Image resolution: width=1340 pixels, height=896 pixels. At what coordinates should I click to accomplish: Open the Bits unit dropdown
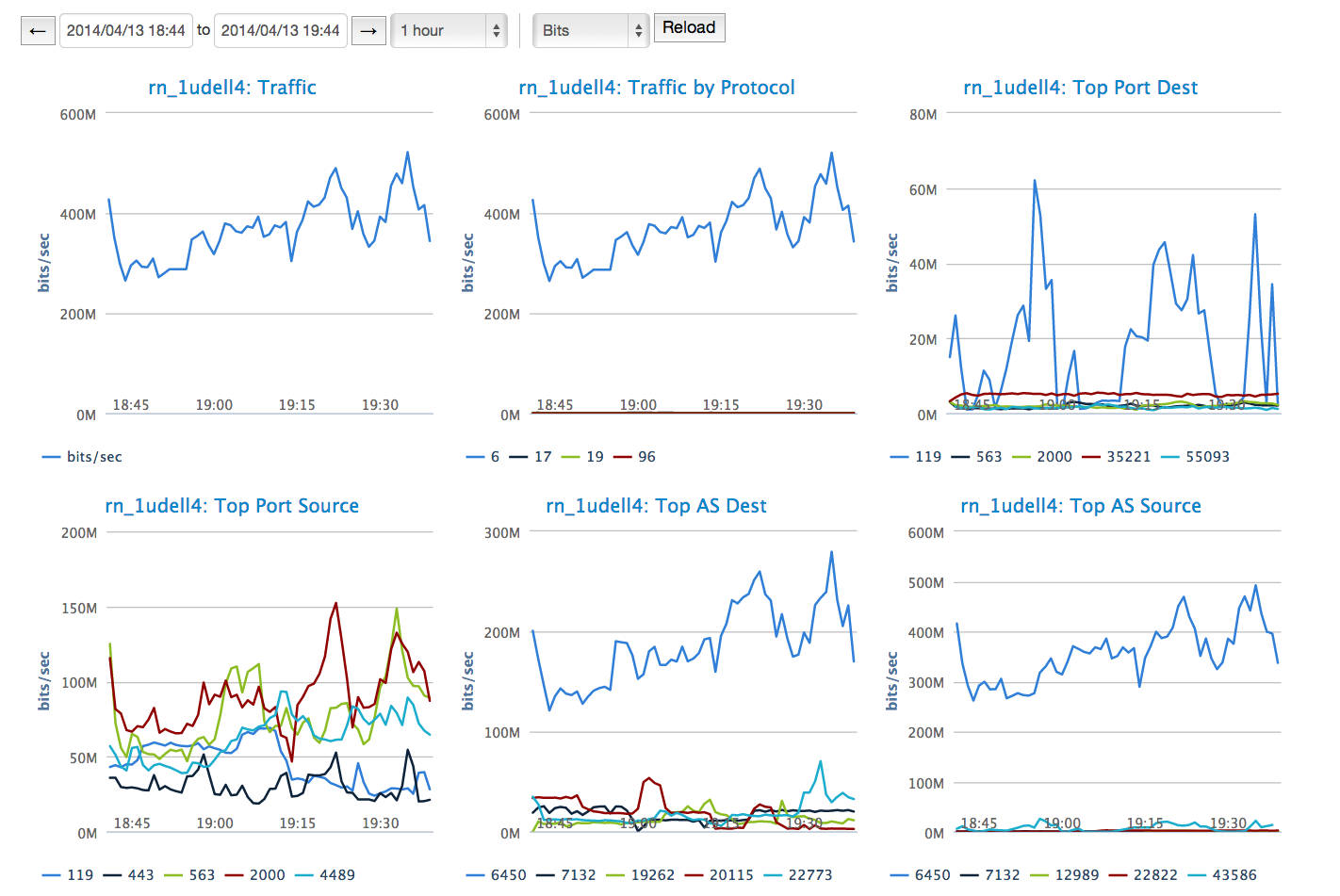590,31
